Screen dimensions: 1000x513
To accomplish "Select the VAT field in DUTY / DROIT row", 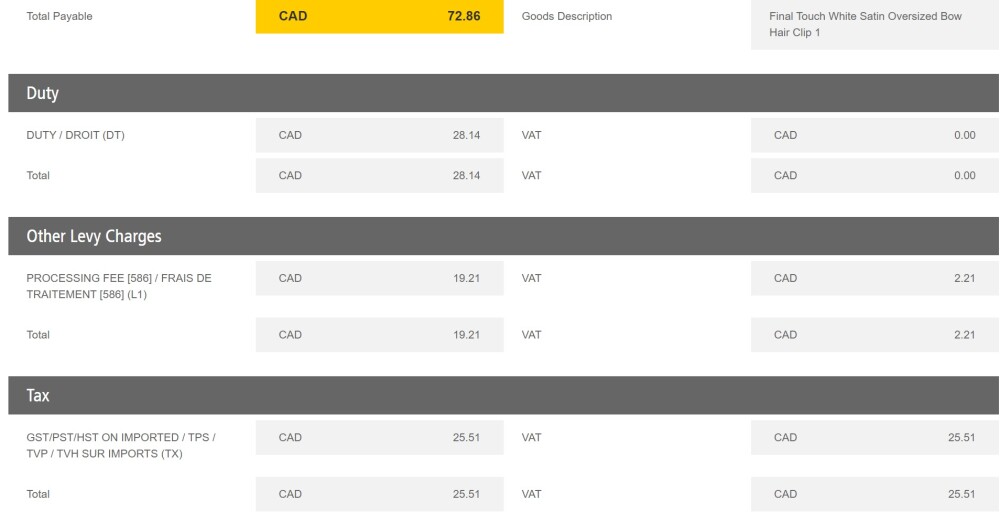I will pyautogui.click(x=874, y=137).
